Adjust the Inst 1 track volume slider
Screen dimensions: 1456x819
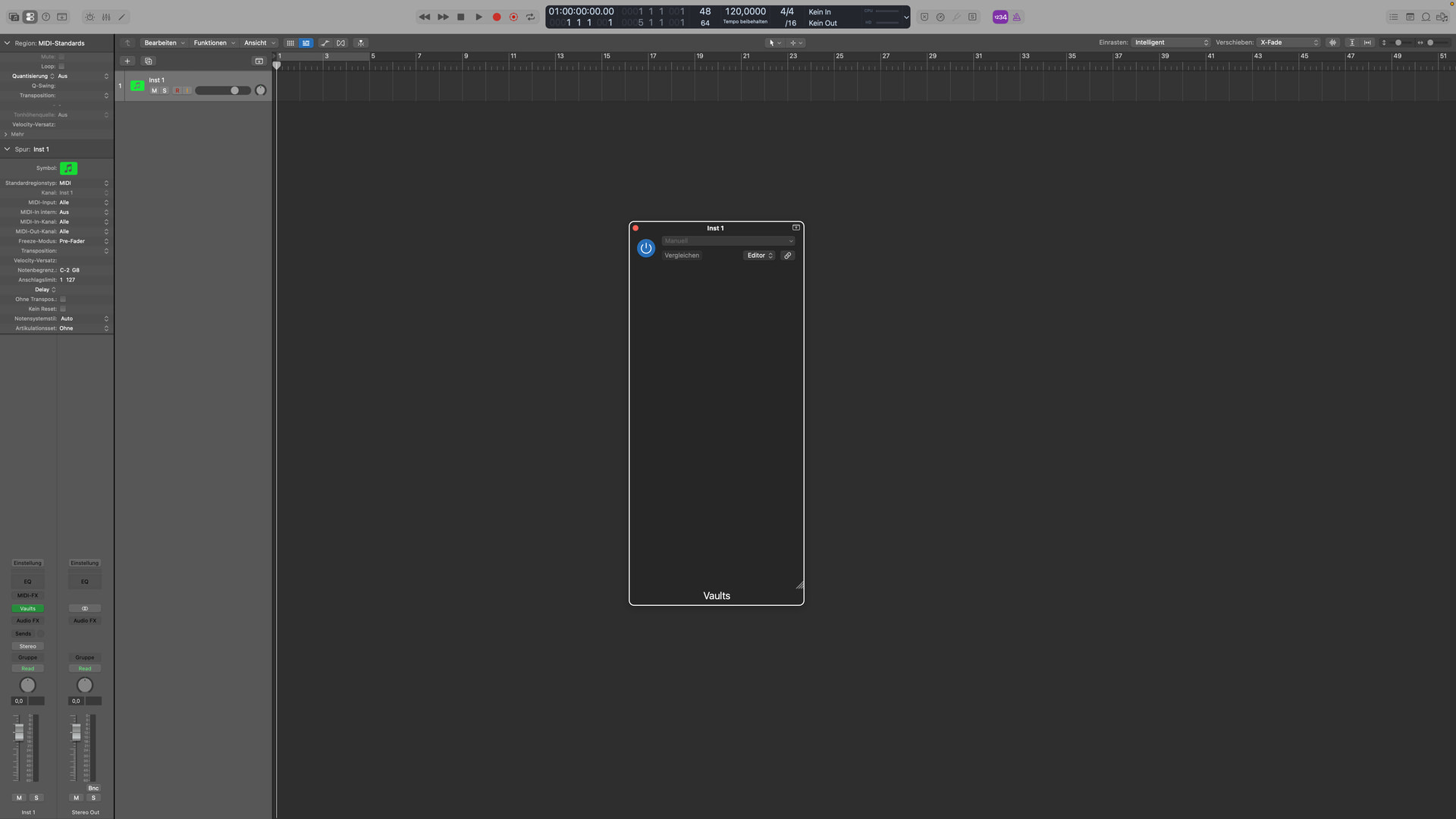click(x=234, y=91)
